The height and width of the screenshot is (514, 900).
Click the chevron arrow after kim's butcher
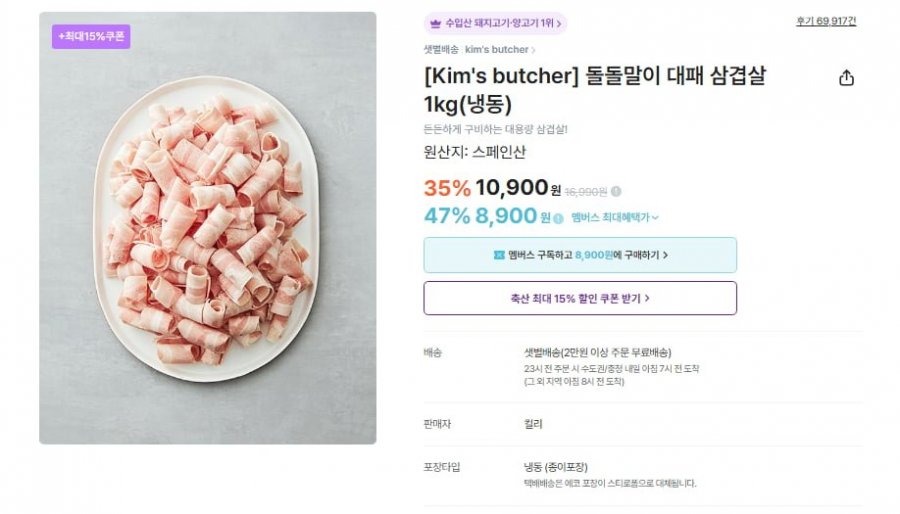point(534,50)
